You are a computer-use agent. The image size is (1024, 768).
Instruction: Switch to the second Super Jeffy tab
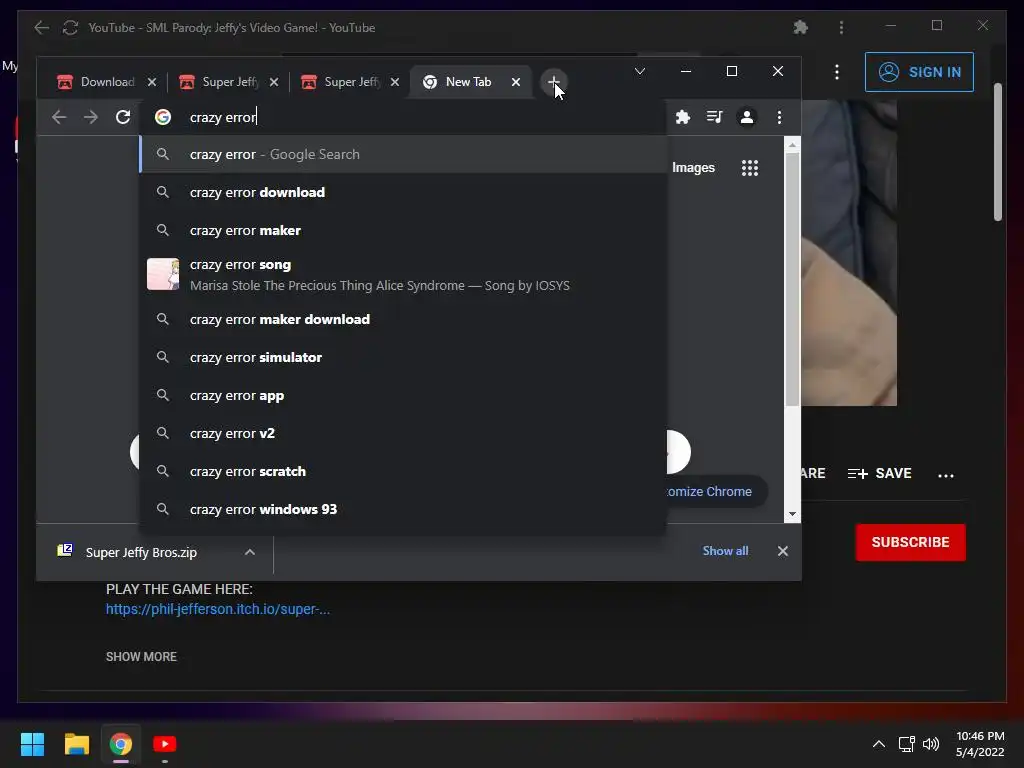point(350,82)
